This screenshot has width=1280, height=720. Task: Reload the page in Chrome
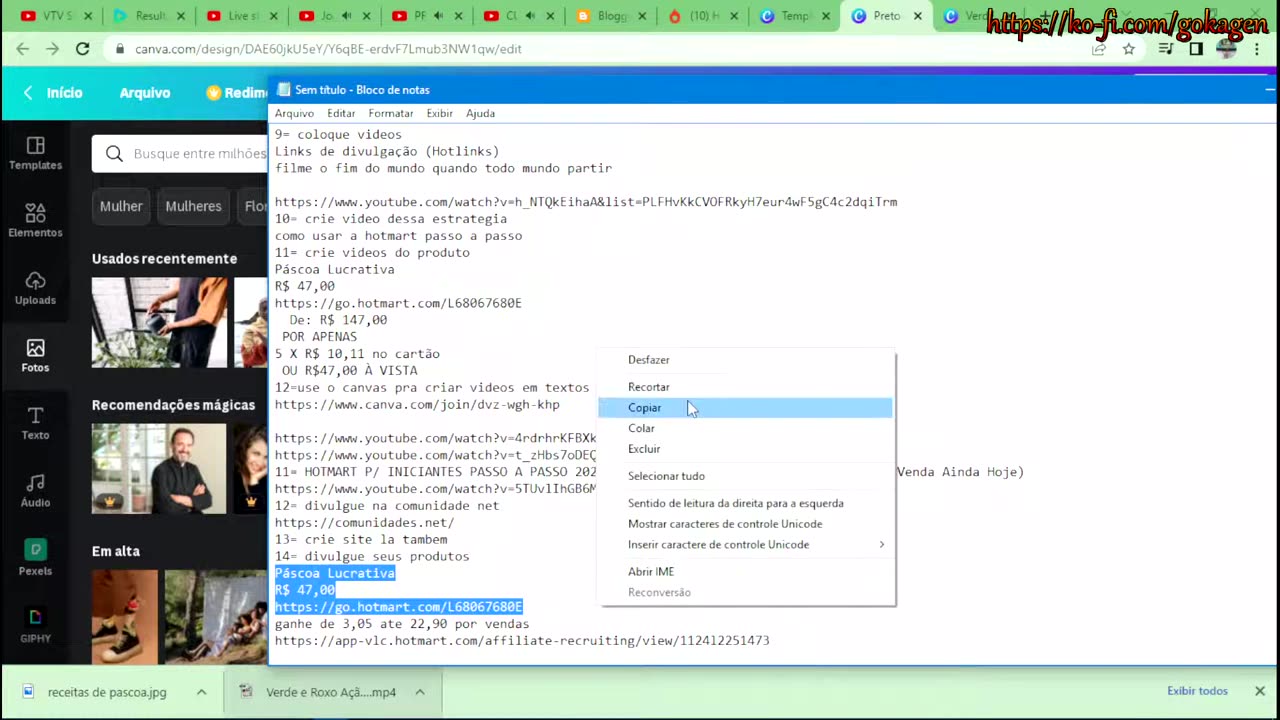click(x=82, y=49)
